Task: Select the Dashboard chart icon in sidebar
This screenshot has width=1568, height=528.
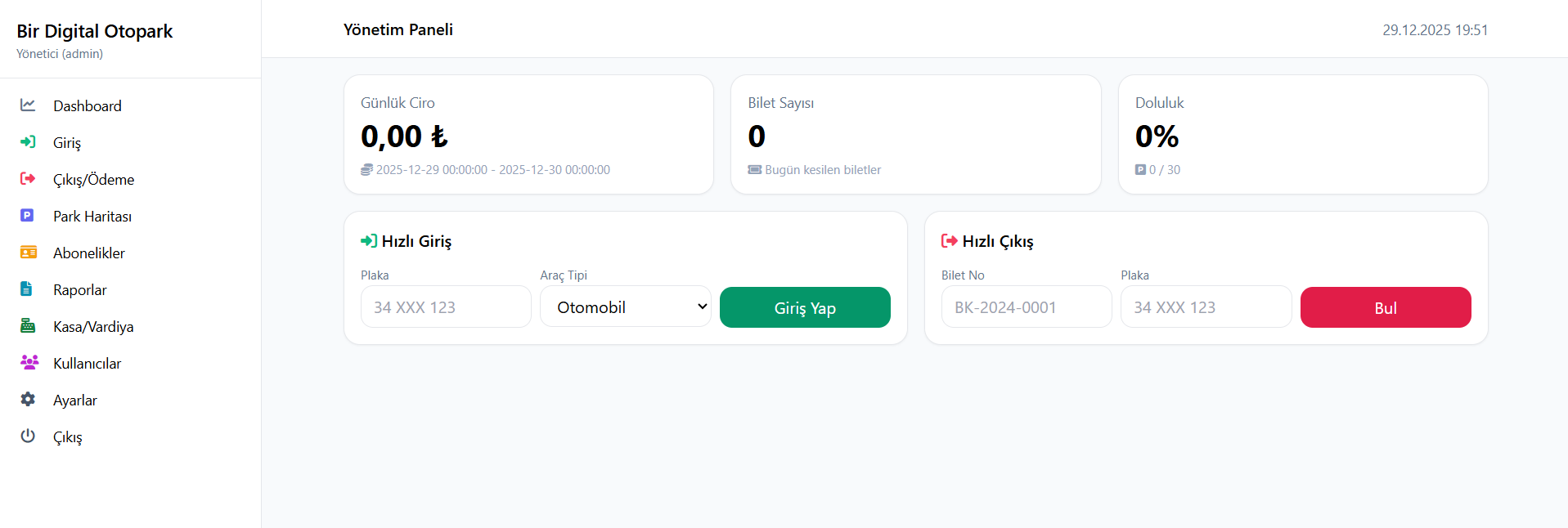Action: coord(29,105)
